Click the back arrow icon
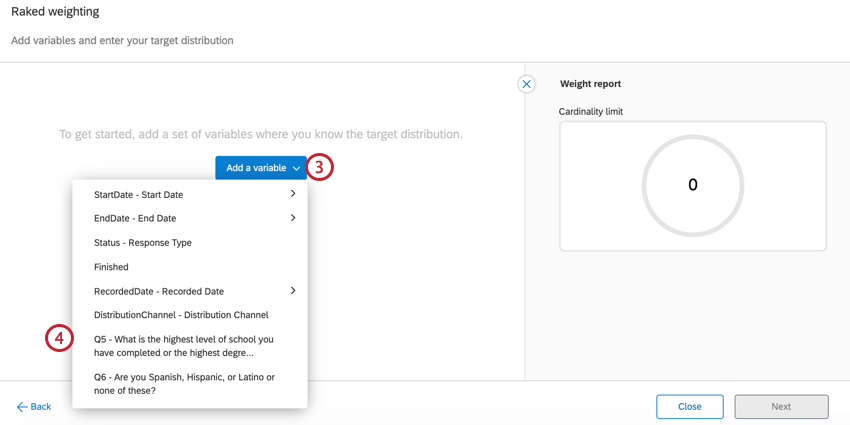Viewport: 850px width, 425px height. (22, 407)
